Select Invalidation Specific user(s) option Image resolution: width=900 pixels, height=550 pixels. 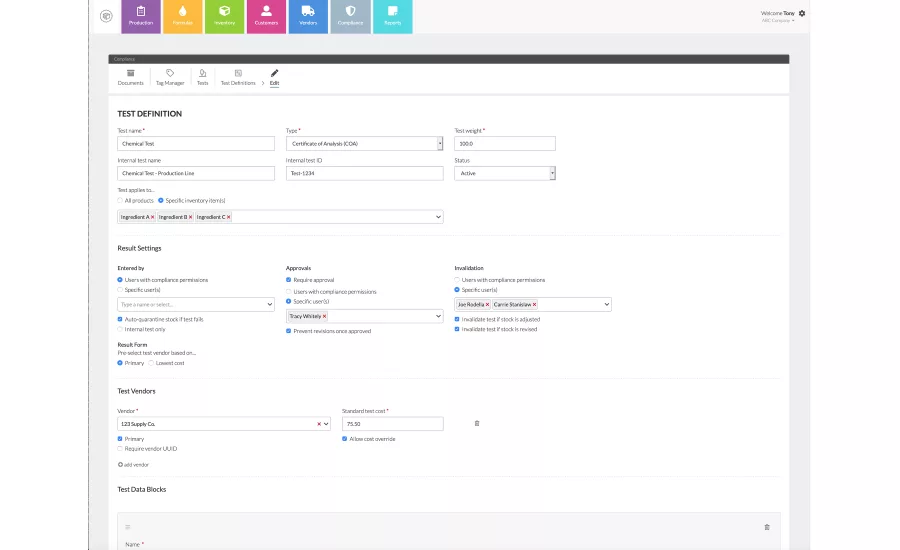(457, 290)
